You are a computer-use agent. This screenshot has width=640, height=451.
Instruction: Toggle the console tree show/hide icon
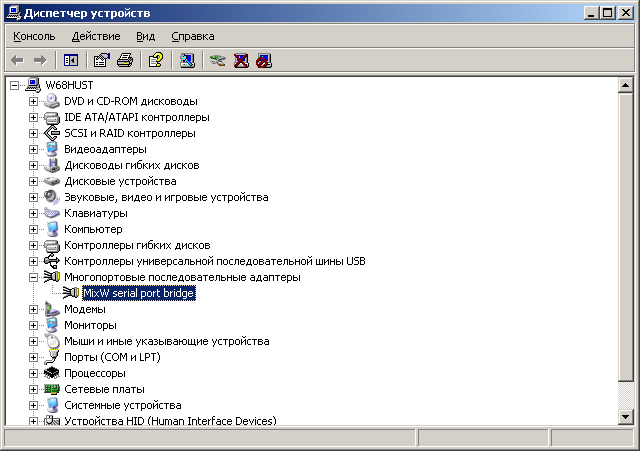pyautogui.click(x=71, y=60)
